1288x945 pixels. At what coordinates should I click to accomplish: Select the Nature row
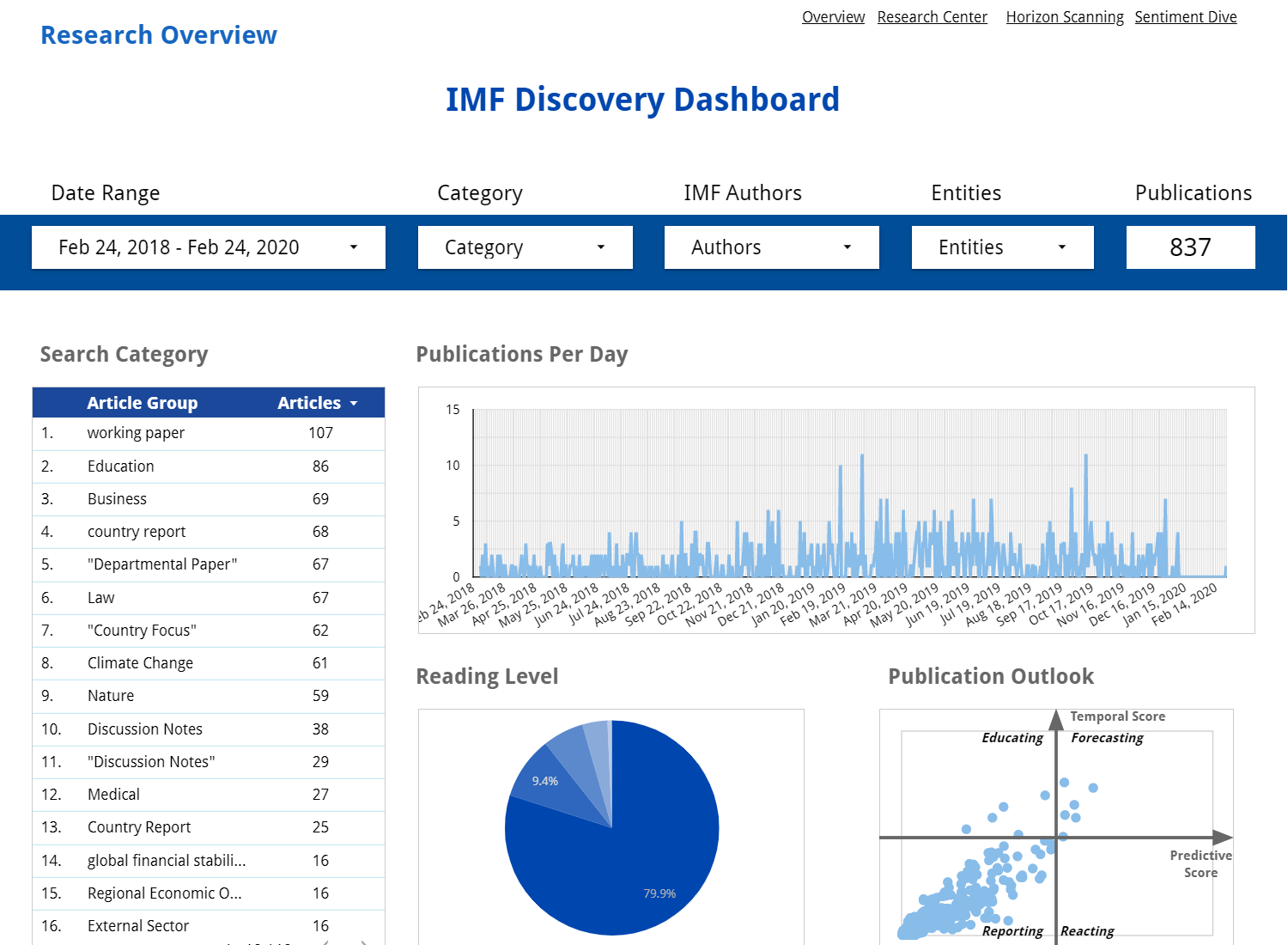209,696
